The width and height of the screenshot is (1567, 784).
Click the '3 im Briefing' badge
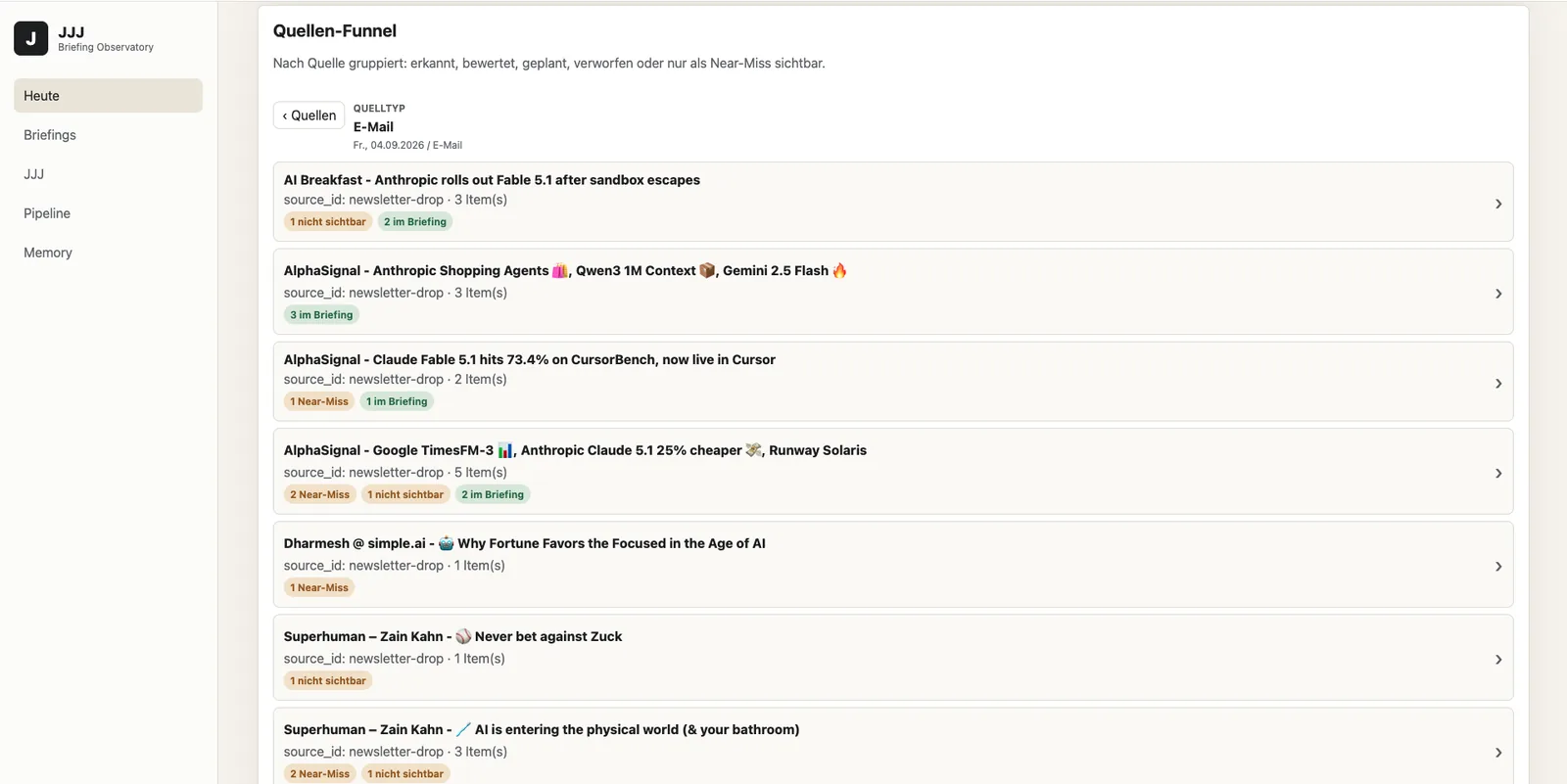click(321, 315)
